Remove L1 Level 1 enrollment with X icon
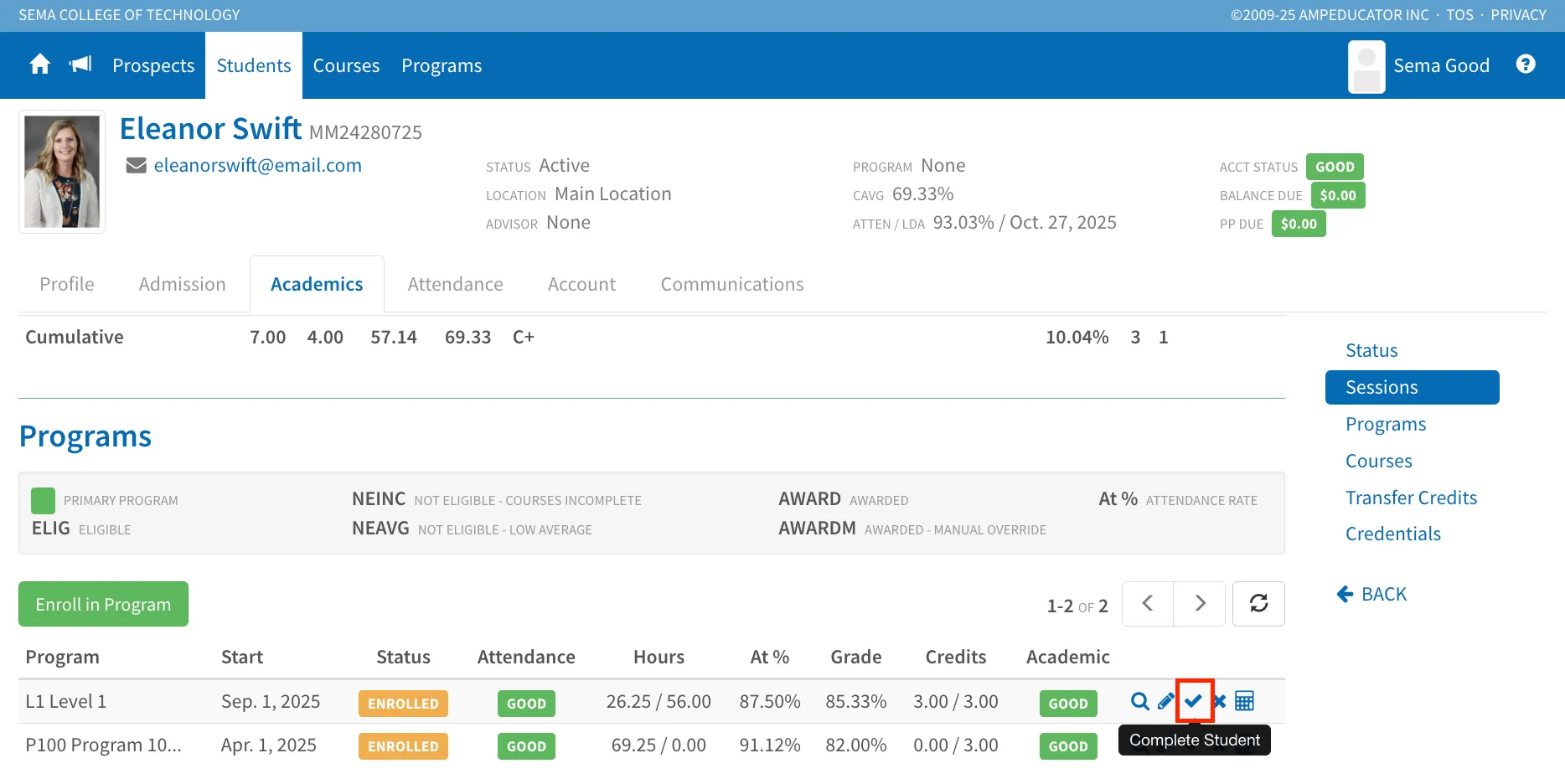 pyautogui.click(x=1220, y=701)
